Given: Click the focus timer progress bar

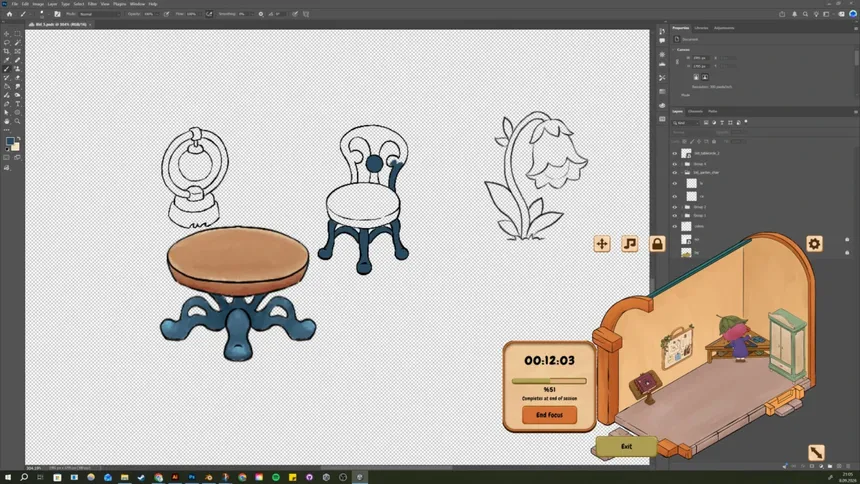Looking at the screenshot, I should (x=549, y=381).
